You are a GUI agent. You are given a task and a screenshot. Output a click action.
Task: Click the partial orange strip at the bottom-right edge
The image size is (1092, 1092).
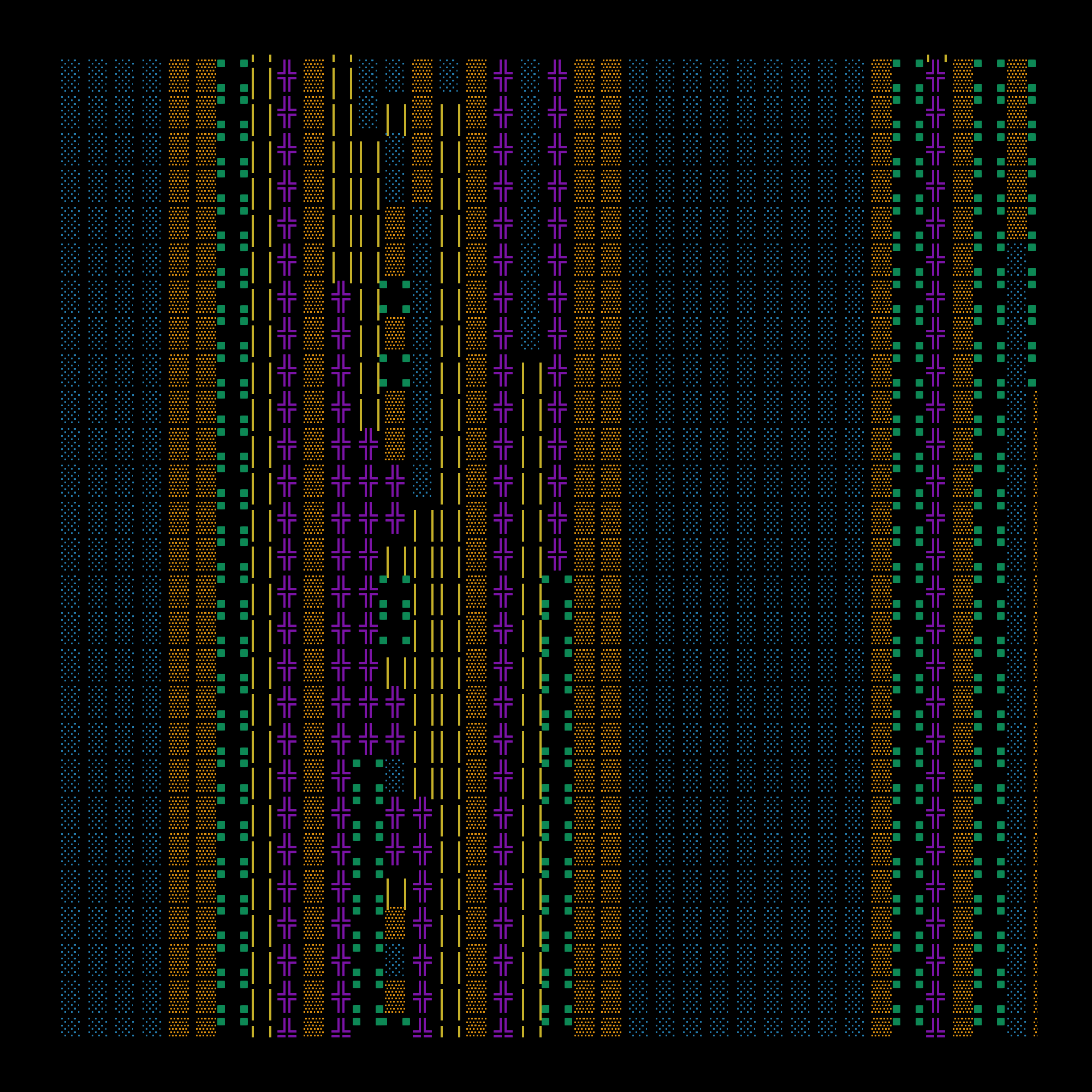pos(1035,1027)
